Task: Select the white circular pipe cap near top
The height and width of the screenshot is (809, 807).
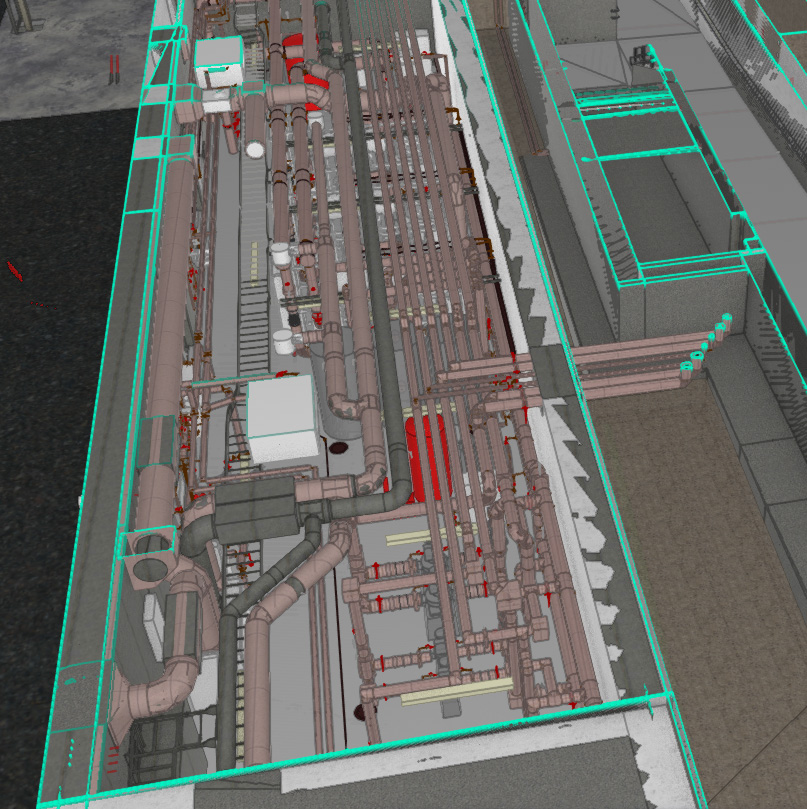Action: [x=255, y=150]
